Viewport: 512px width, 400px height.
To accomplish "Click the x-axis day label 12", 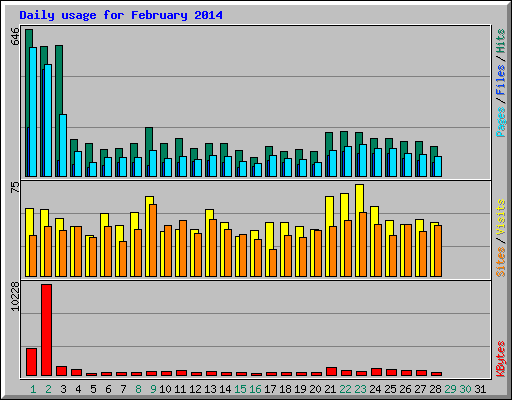I will coord(195,389).
